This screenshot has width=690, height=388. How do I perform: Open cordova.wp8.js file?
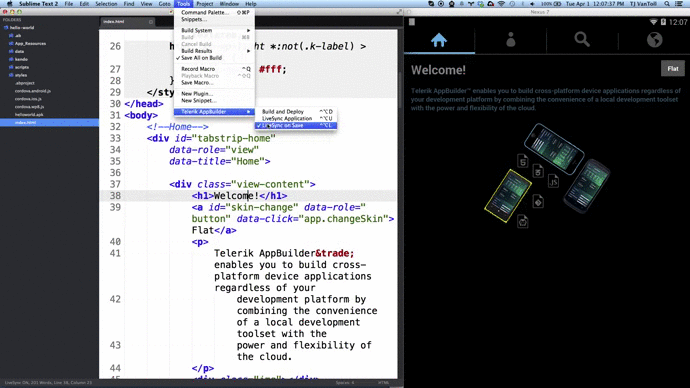(29, 106)
